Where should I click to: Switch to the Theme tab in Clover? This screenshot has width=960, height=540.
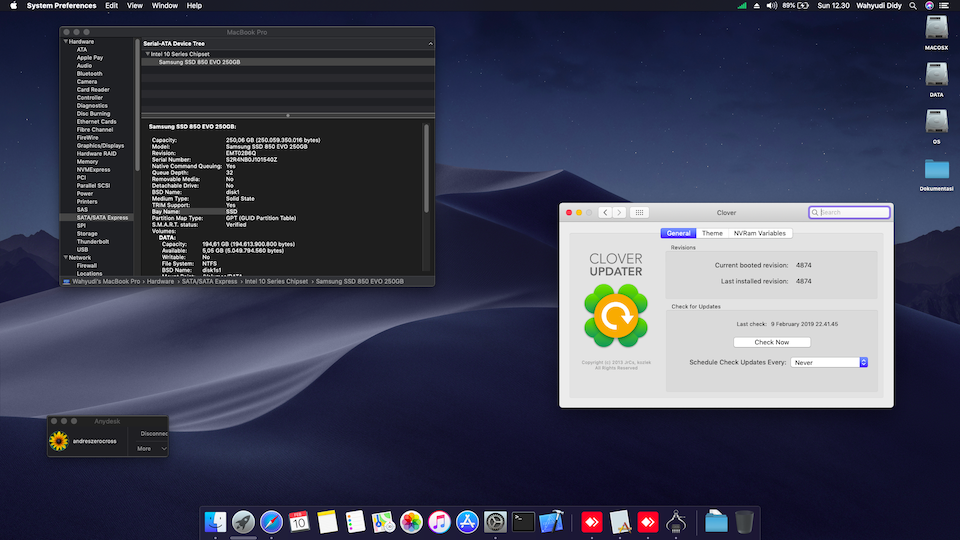pyautogui.click(x=712, y=233)
